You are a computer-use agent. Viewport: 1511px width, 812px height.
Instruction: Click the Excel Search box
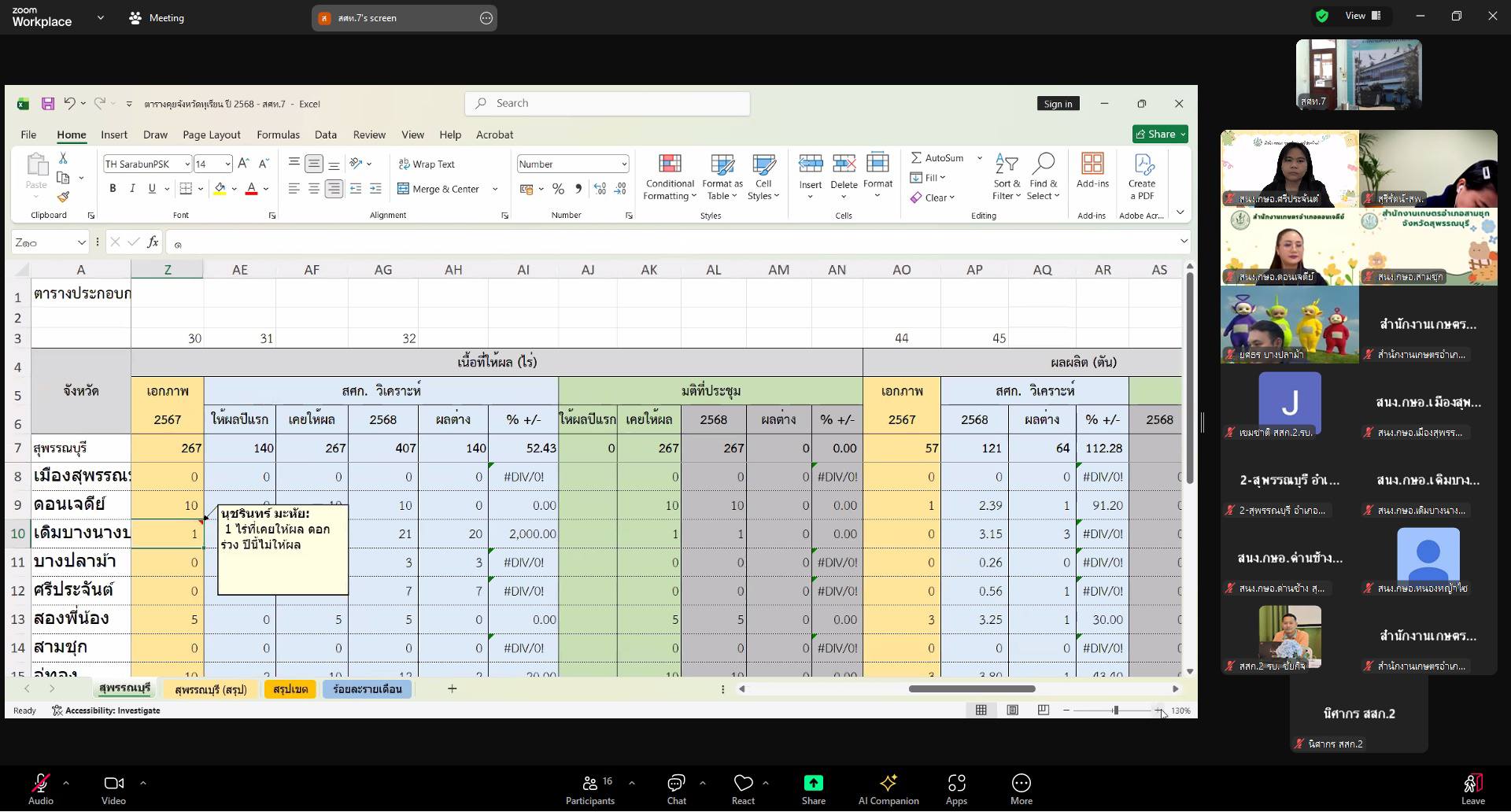(607, 104)
